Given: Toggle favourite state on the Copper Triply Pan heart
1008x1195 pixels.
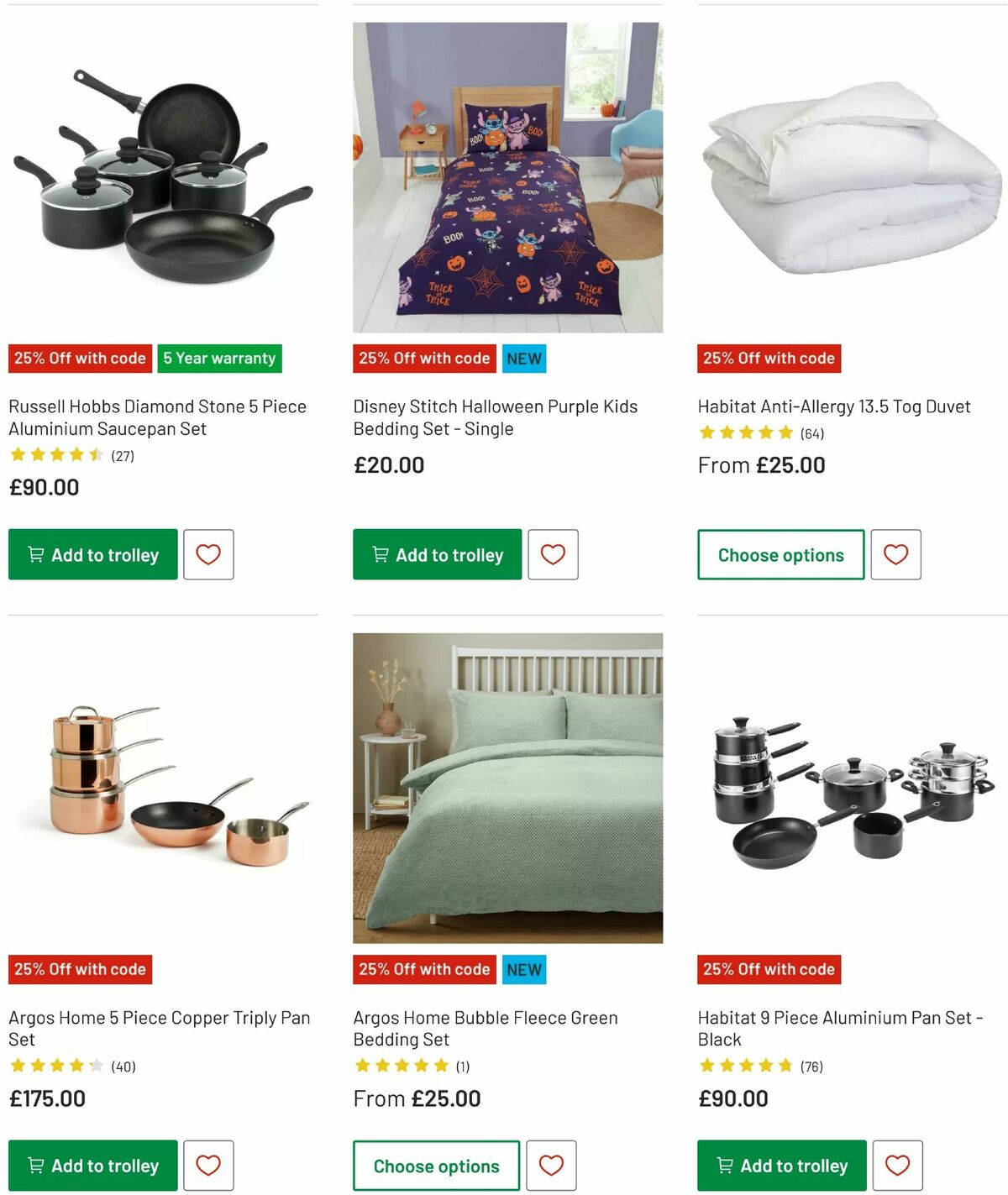Looking at the screenshot, I should pyautogui.click(x=207, y=1165).
